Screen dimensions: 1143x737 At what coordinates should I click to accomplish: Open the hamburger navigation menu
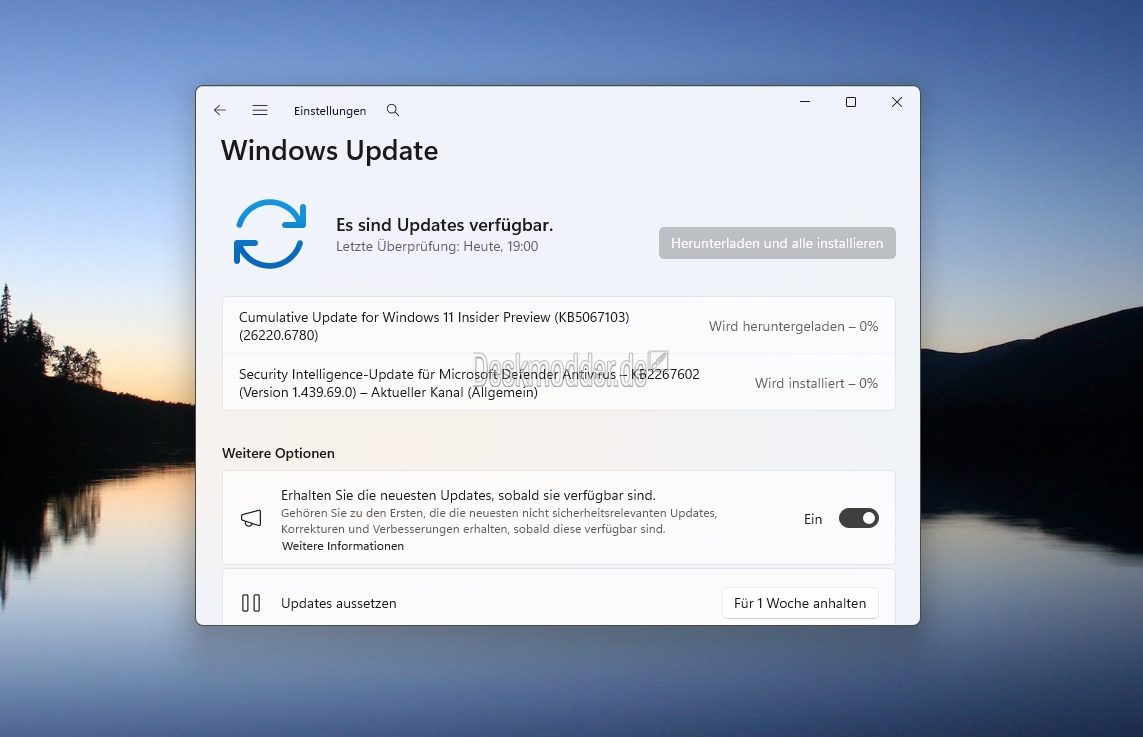(260, 110)
